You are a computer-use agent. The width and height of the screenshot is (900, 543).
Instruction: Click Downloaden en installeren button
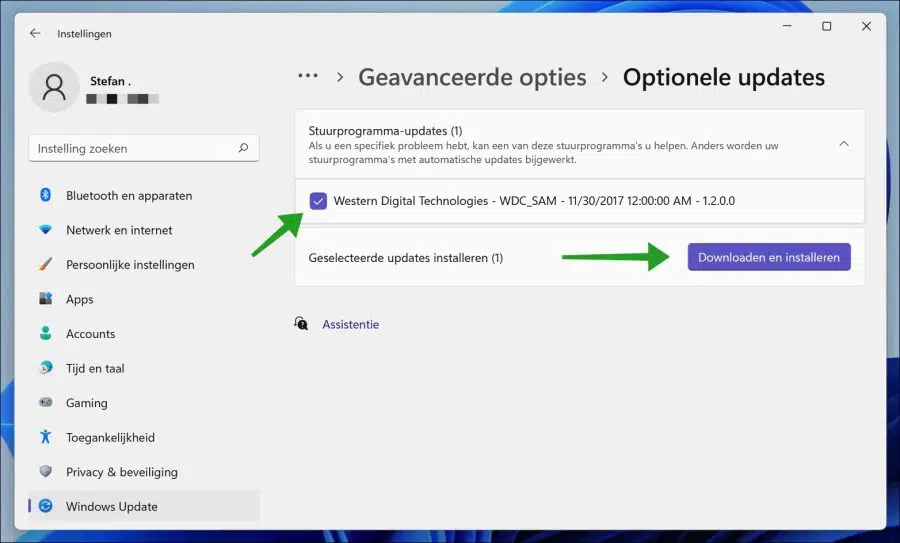769,257
